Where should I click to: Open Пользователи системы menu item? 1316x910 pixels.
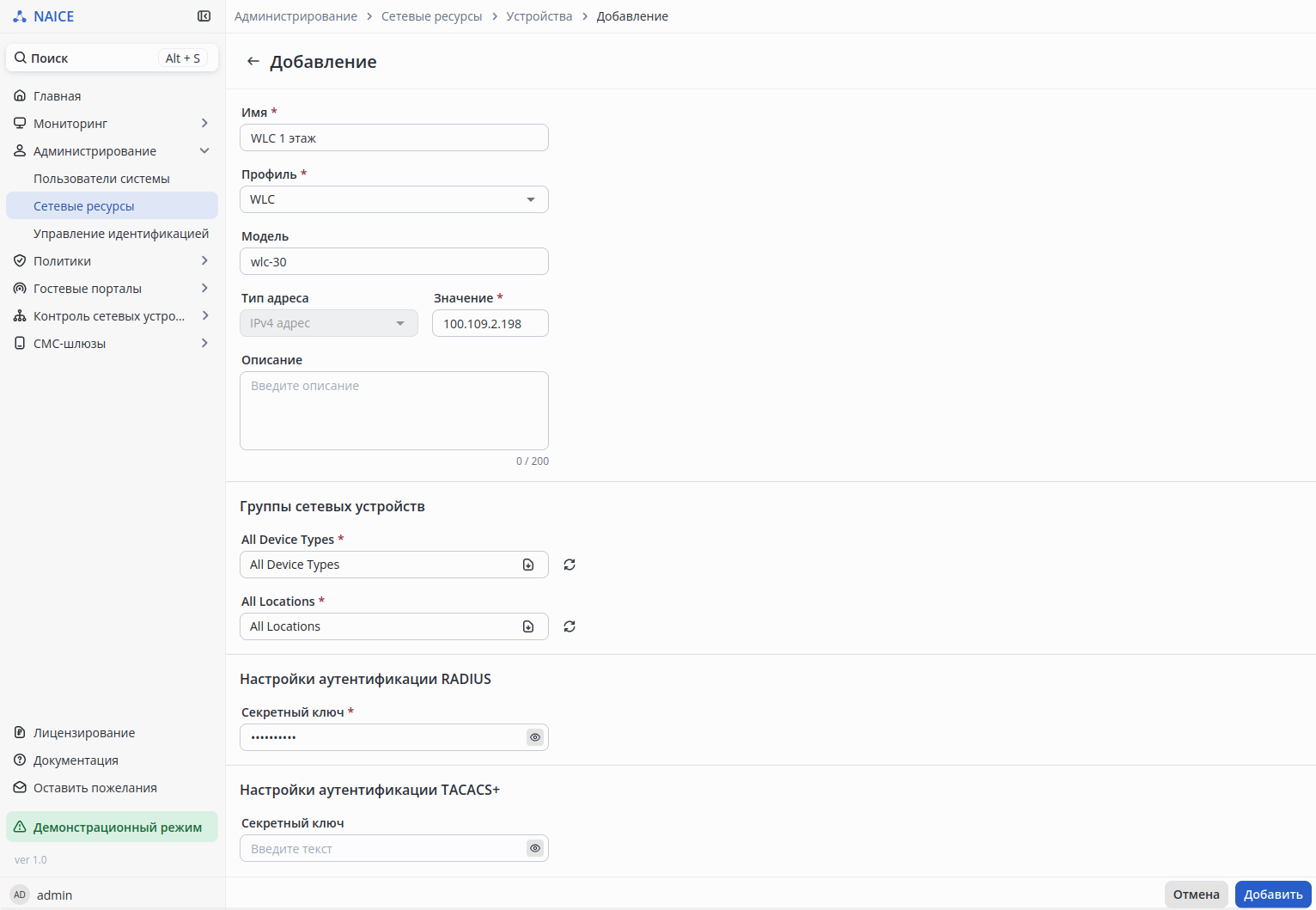point(101,179)
